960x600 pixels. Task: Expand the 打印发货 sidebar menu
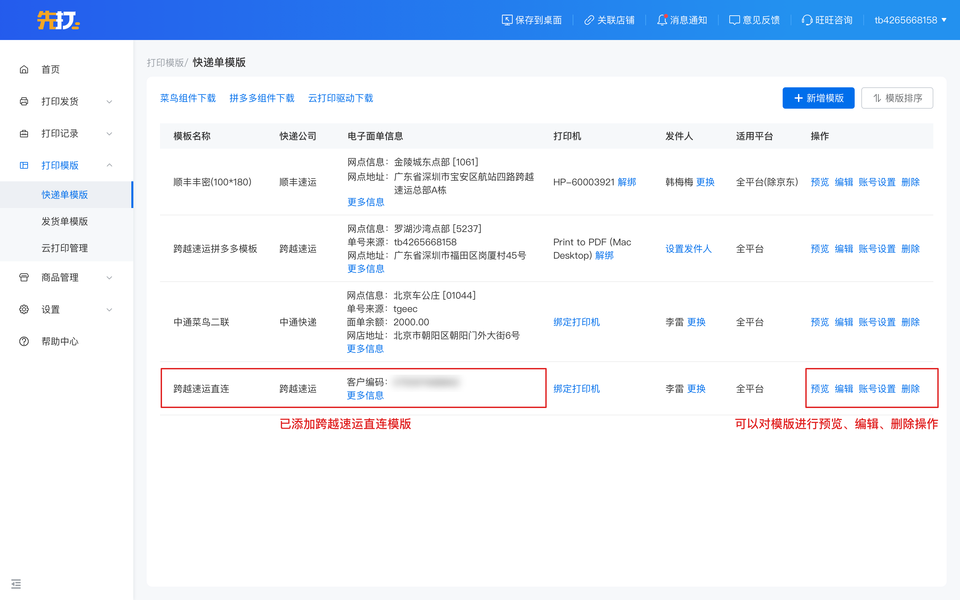click(109, 102)
